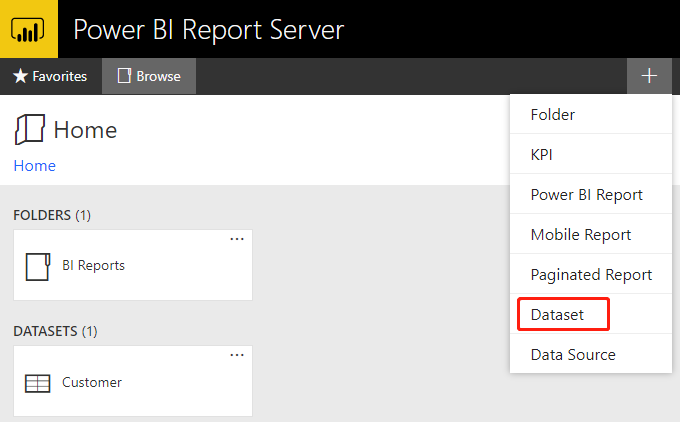This screenshot has width=680, height=422.
Task: Select Paginated Report menu entry
Action: [591, 274]
